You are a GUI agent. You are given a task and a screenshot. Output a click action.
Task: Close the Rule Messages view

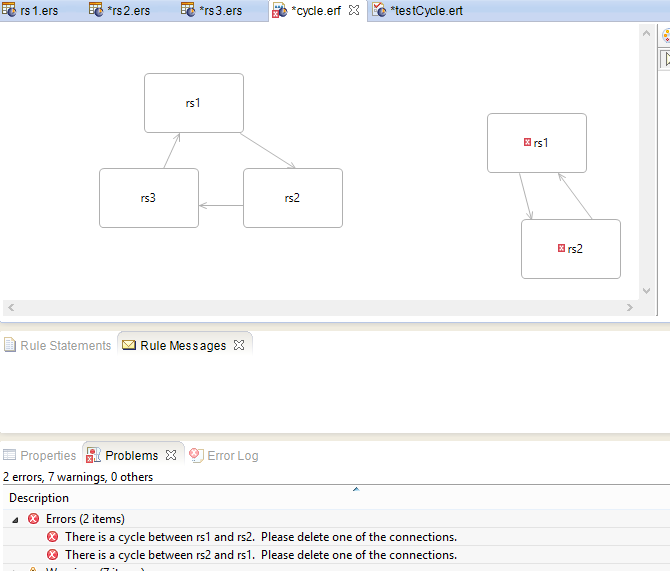pyautogui.click(x=239, y=345)
